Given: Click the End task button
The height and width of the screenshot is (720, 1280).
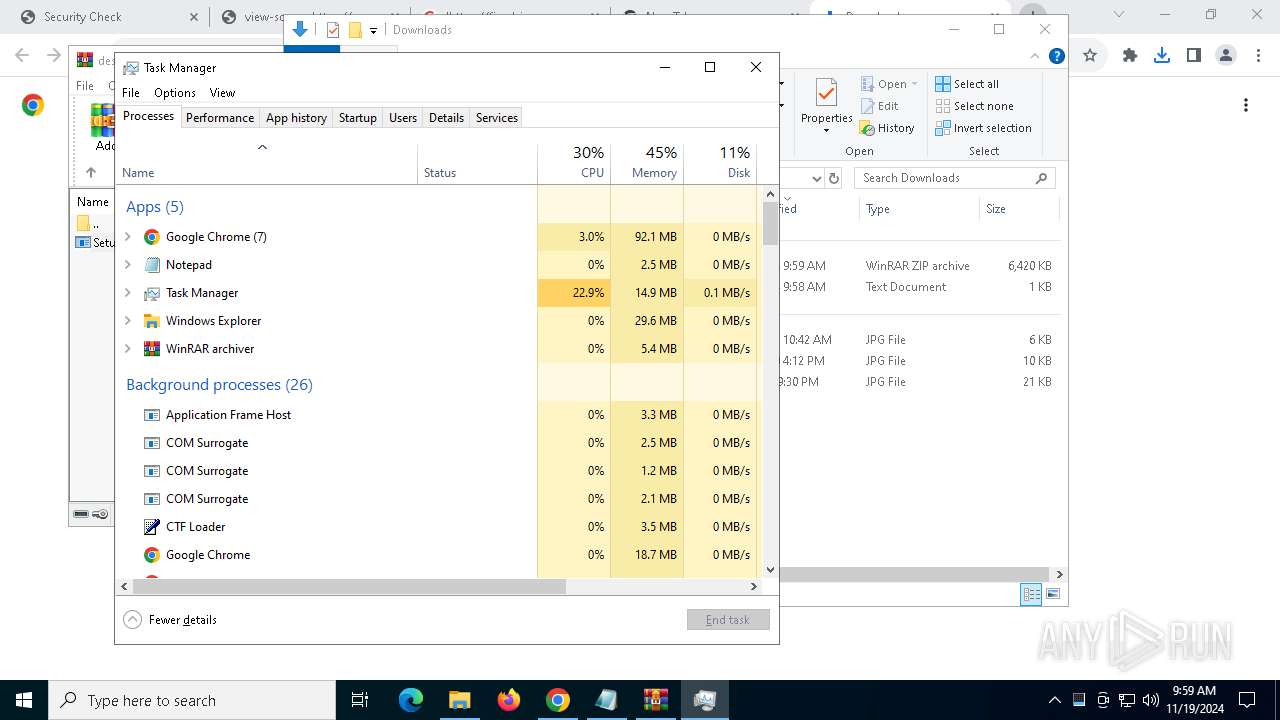Looking at the screenshot, I should 728,620.
